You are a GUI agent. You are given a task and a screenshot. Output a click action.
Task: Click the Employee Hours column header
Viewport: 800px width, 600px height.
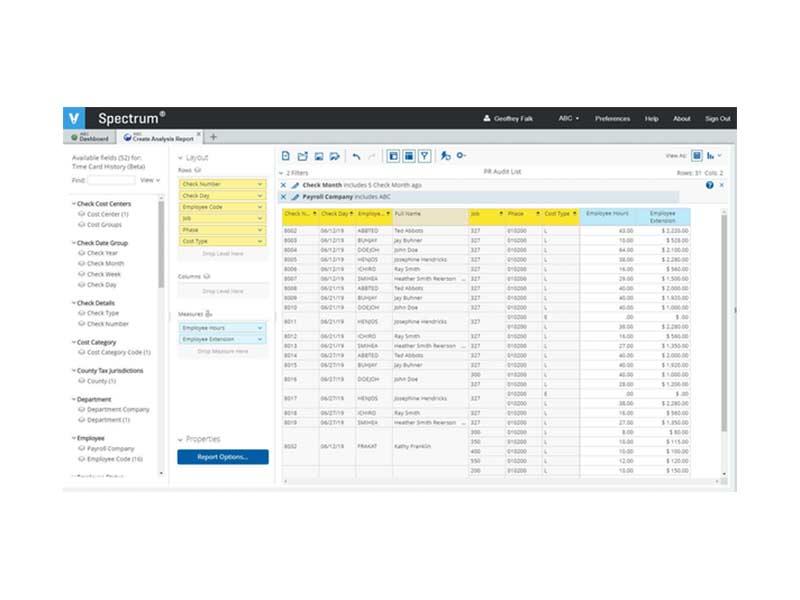click(607, 217)
